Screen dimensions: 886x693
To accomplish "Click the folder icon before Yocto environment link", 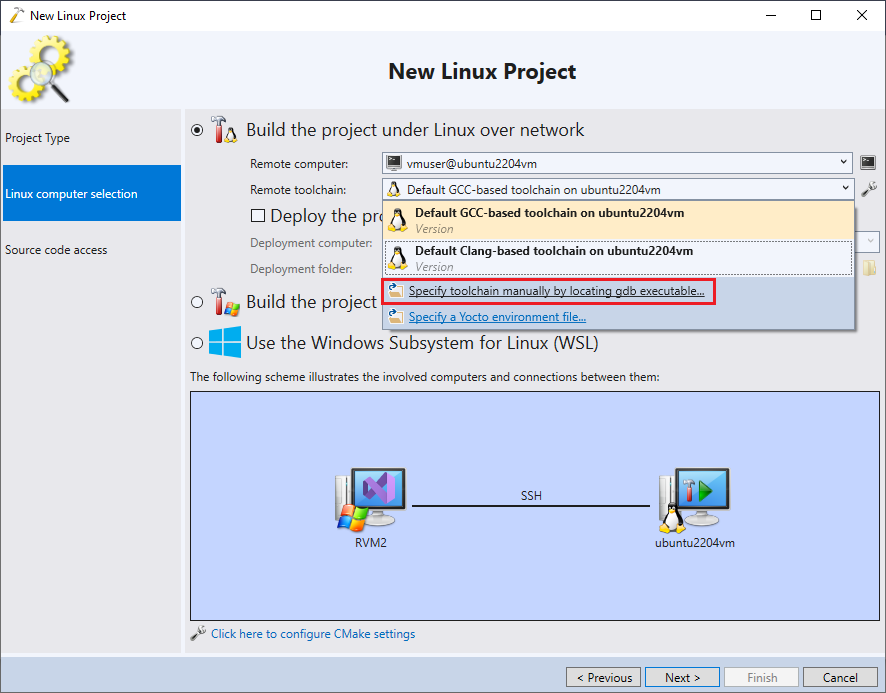I will click(x=396, y=316).
